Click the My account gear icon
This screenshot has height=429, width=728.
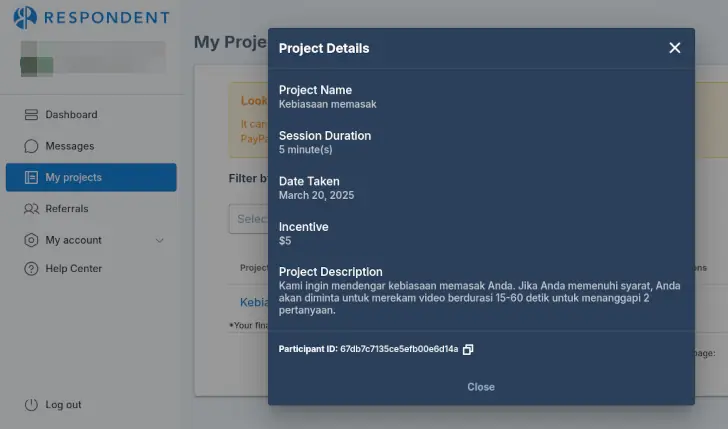tap(31, 240)
